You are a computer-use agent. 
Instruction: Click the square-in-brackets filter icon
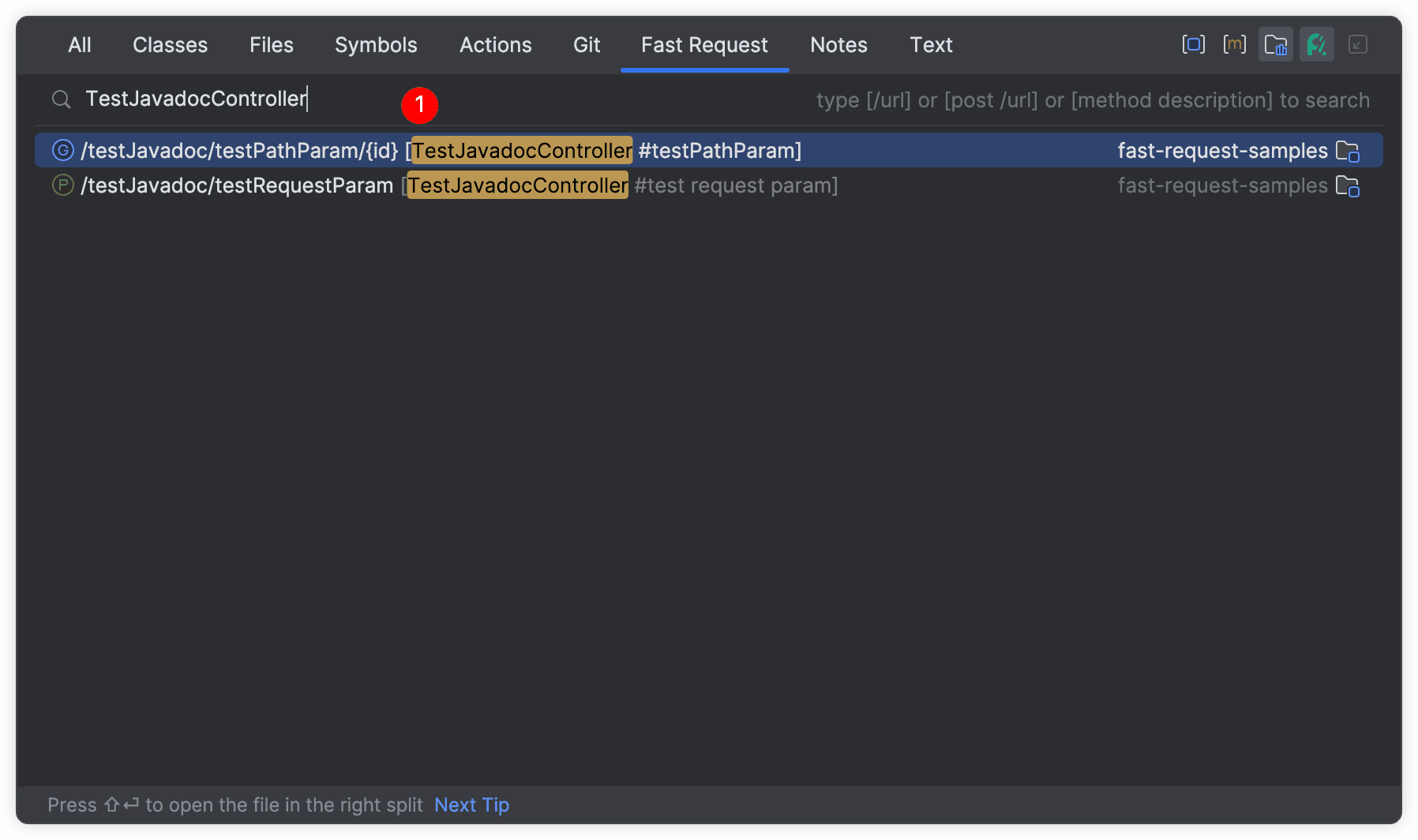coord(1193,44)
